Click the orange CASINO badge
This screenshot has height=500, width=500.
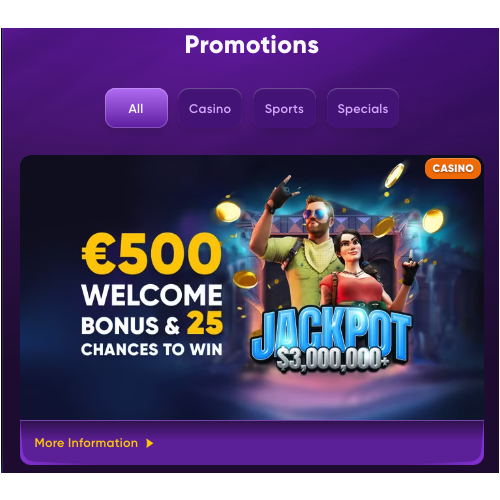coord(453,168)
